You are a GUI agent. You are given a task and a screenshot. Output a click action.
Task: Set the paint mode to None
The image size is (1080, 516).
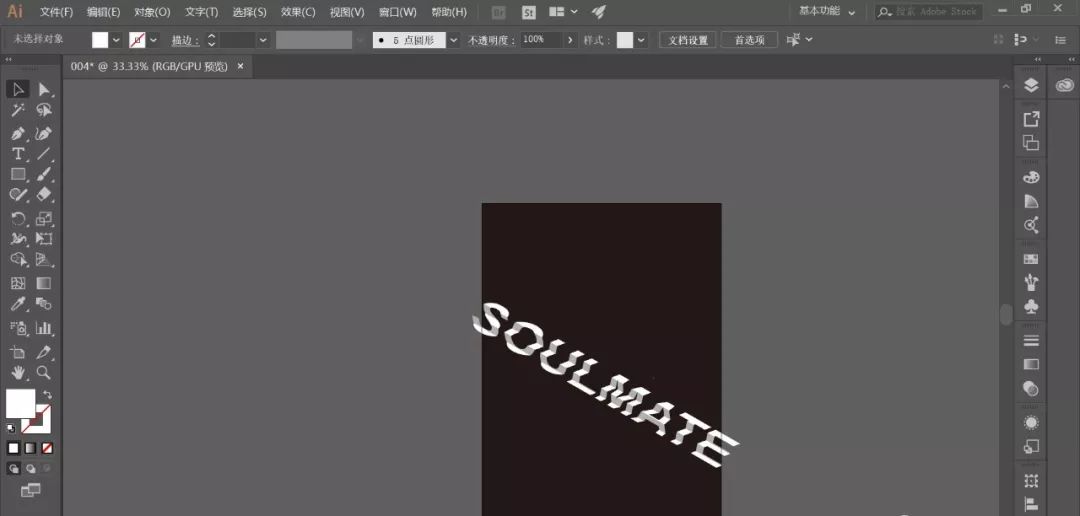pos(47,447)
